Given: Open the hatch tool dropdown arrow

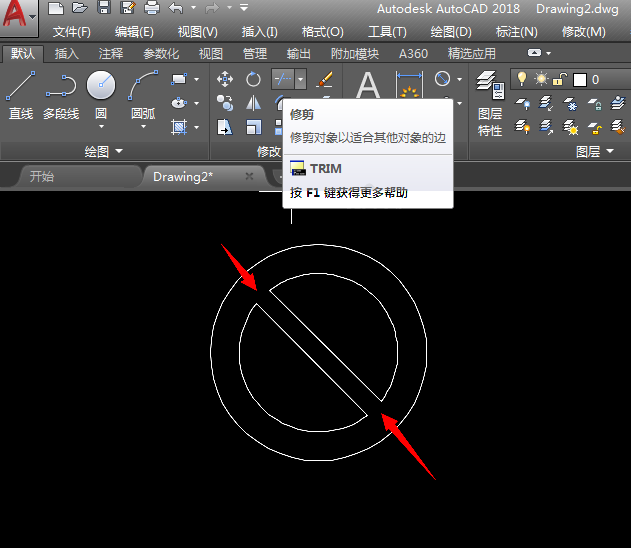Looking at the screenshot, I should point(196,128).
